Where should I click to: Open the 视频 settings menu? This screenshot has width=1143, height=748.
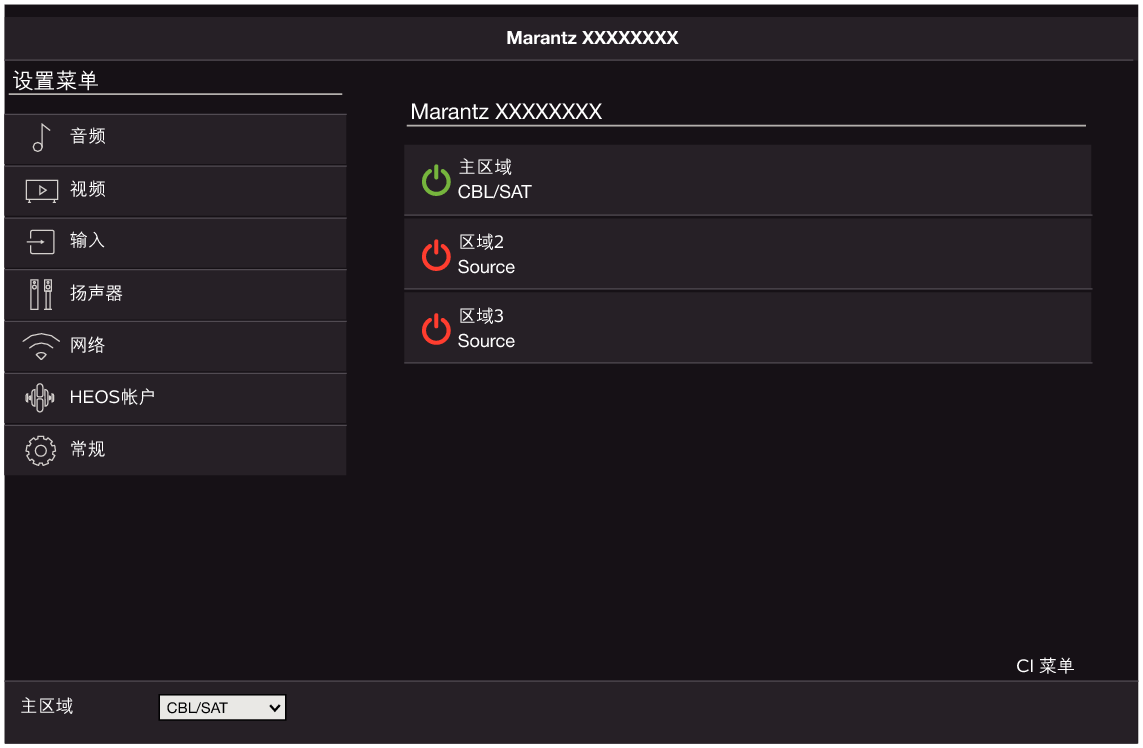point(175,192)
